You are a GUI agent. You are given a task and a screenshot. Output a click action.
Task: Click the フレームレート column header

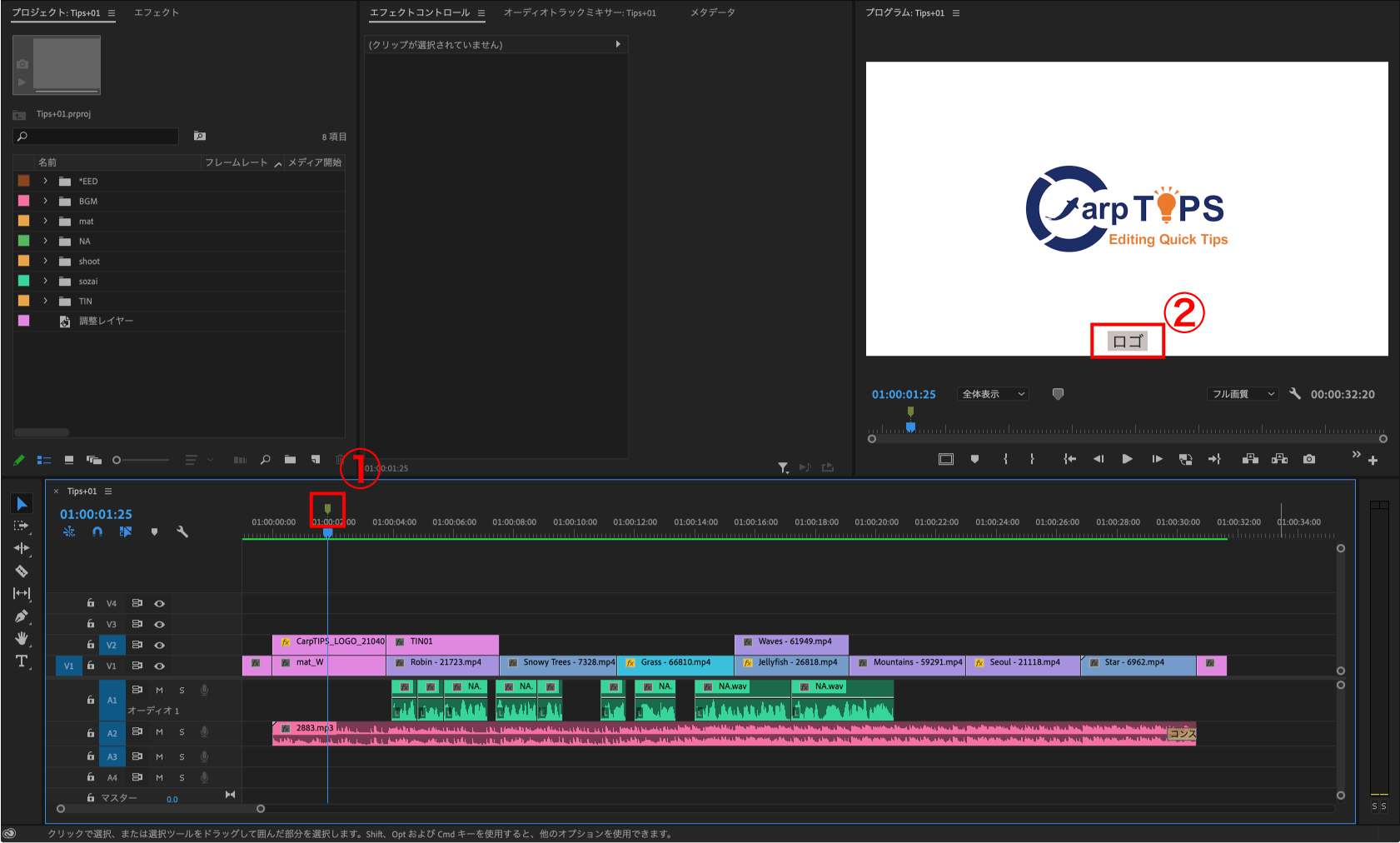click(x=237, y=162)
